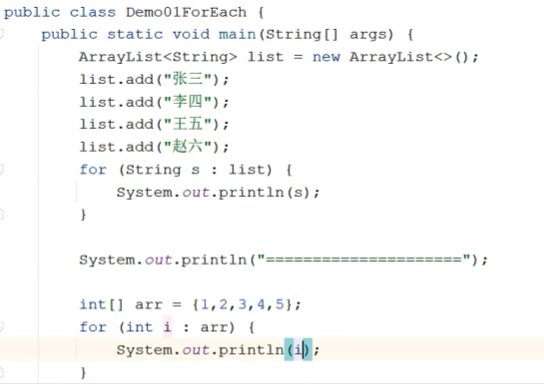Click the 'void' keyword
Image resolution: width=544 pixels, height=384 pixels.
pos(191,35)
